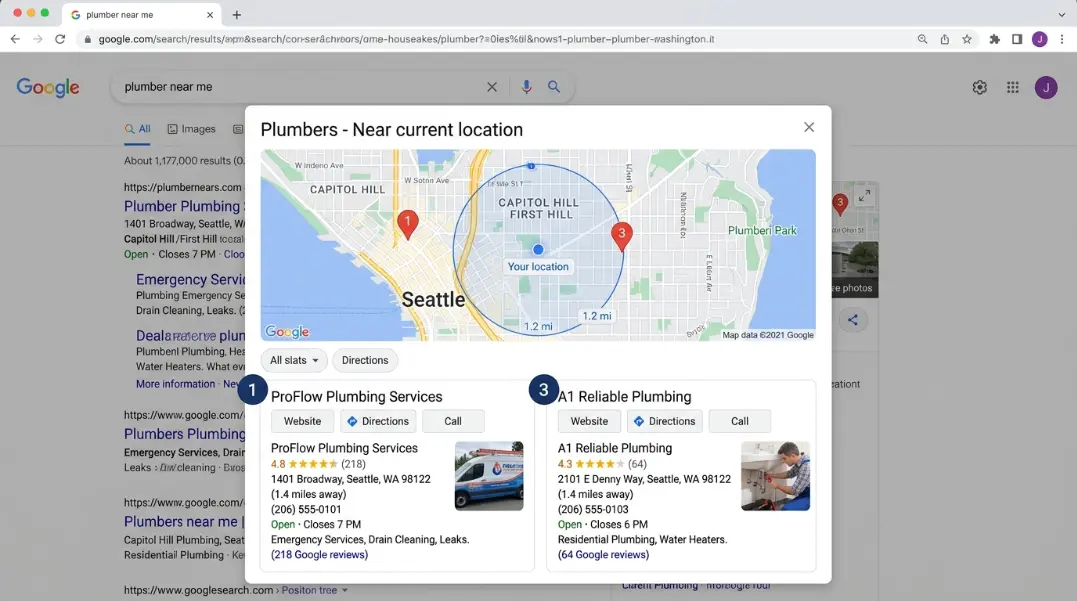Open the 'Plumber Plumbing' search result link

[183, 206]
